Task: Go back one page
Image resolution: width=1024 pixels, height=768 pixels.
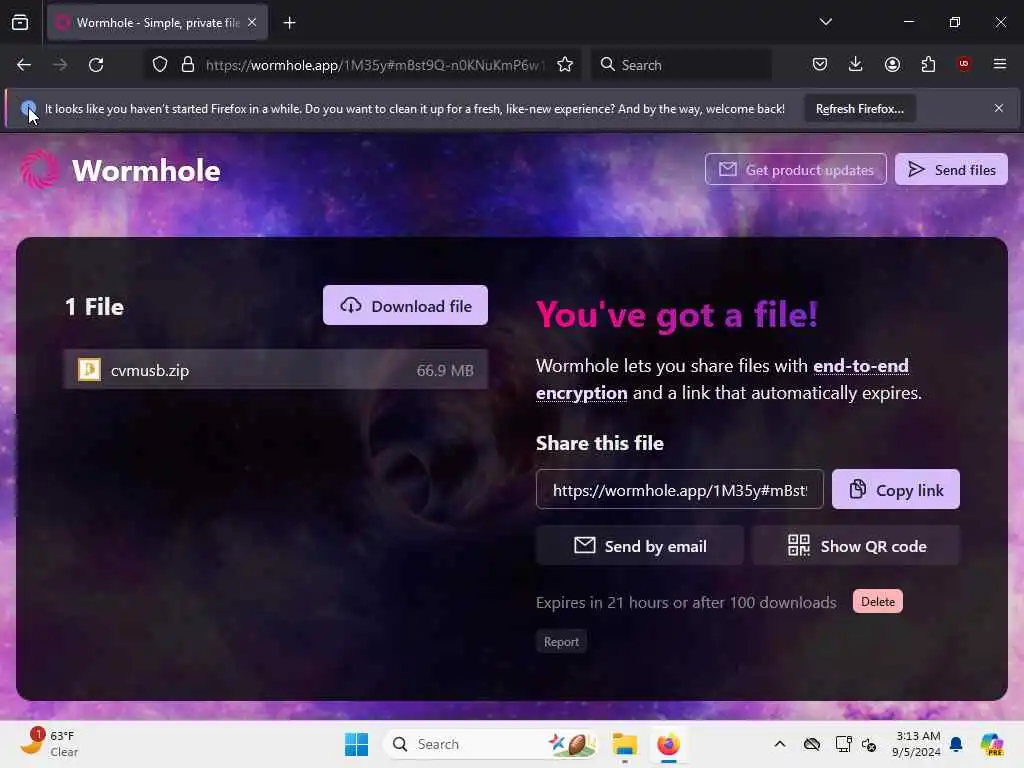Action: click(24, 65)
